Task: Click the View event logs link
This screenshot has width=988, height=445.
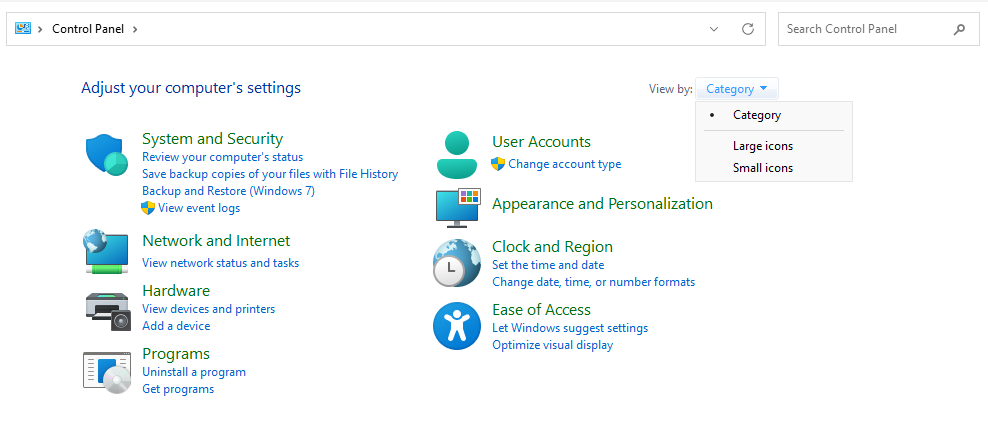Action: click(199, 208)
